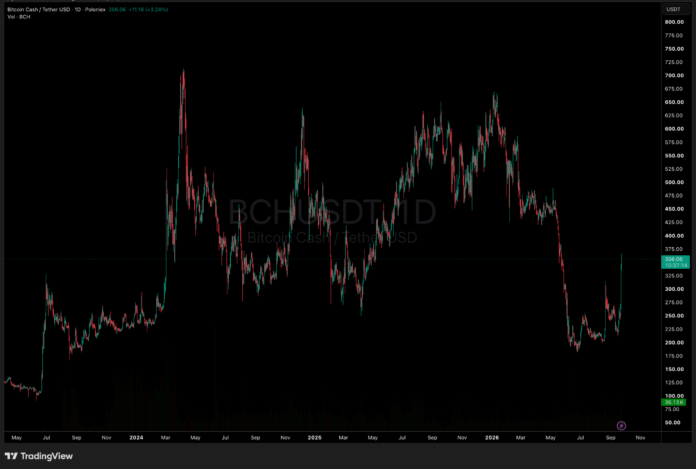This screenshot has width=696, height=469.
Task: Click the green 36.13K volume label
Action: [x=674, y=402]
